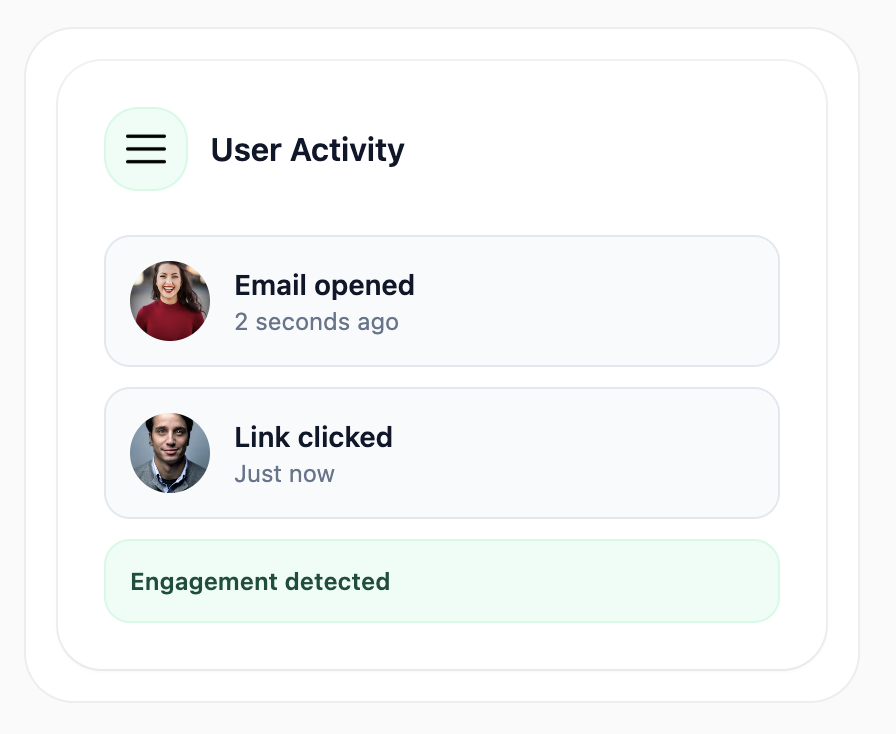The image size is (896, 734).
Task: Click the Engagement detected banner
Action: [x=441, y=580]
